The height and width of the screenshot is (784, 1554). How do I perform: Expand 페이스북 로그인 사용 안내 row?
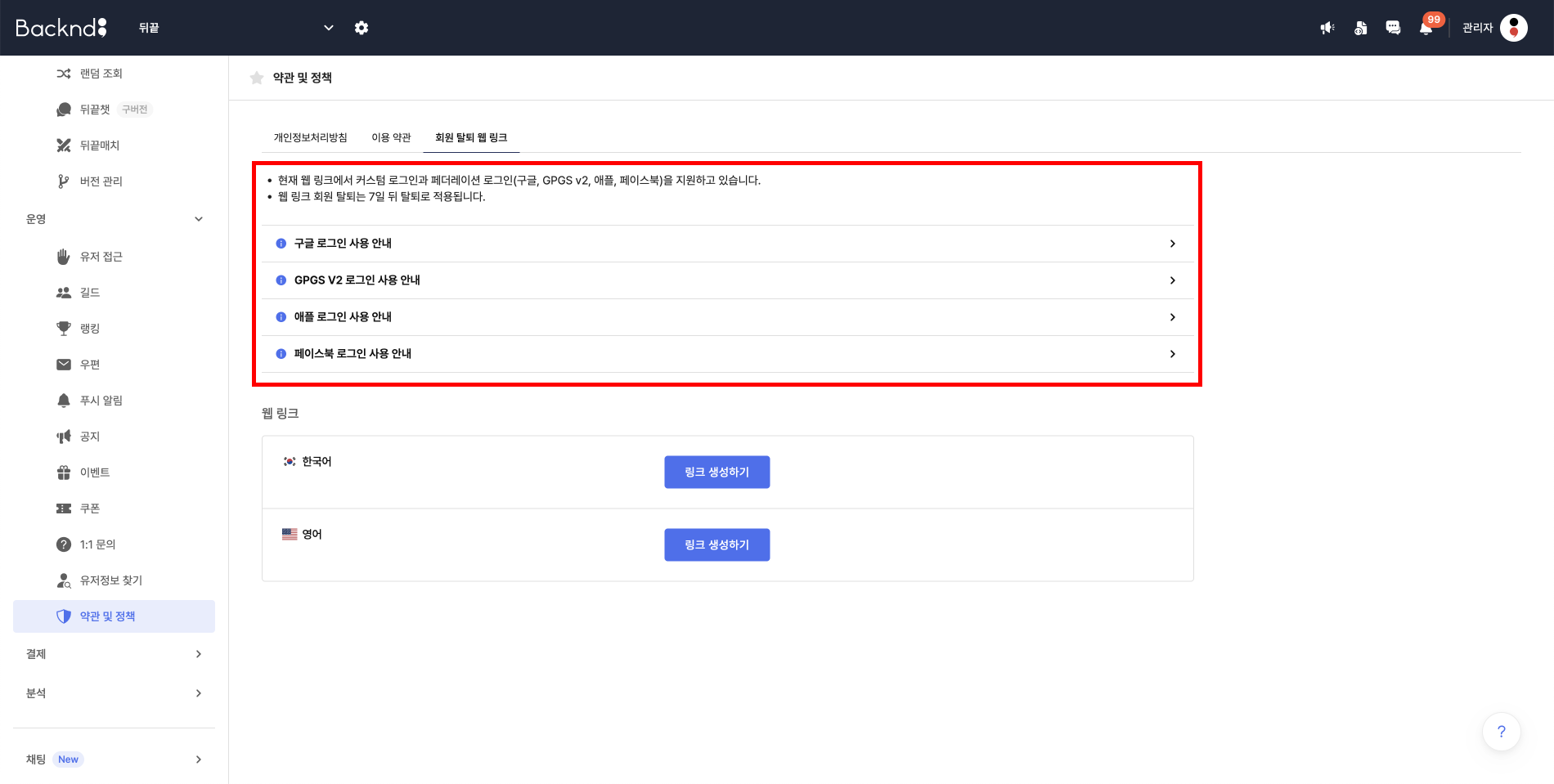pos(726,354)
